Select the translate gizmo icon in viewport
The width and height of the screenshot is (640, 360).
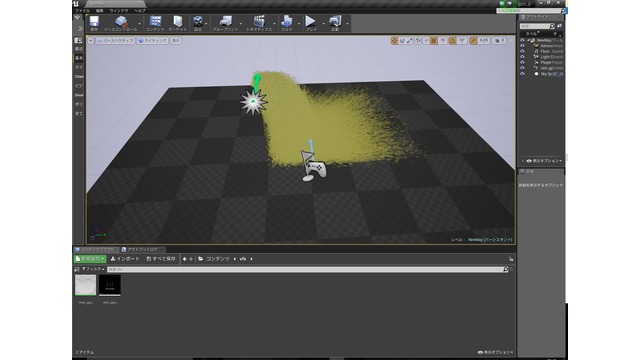pyautogui.click(x=394, y=40)
